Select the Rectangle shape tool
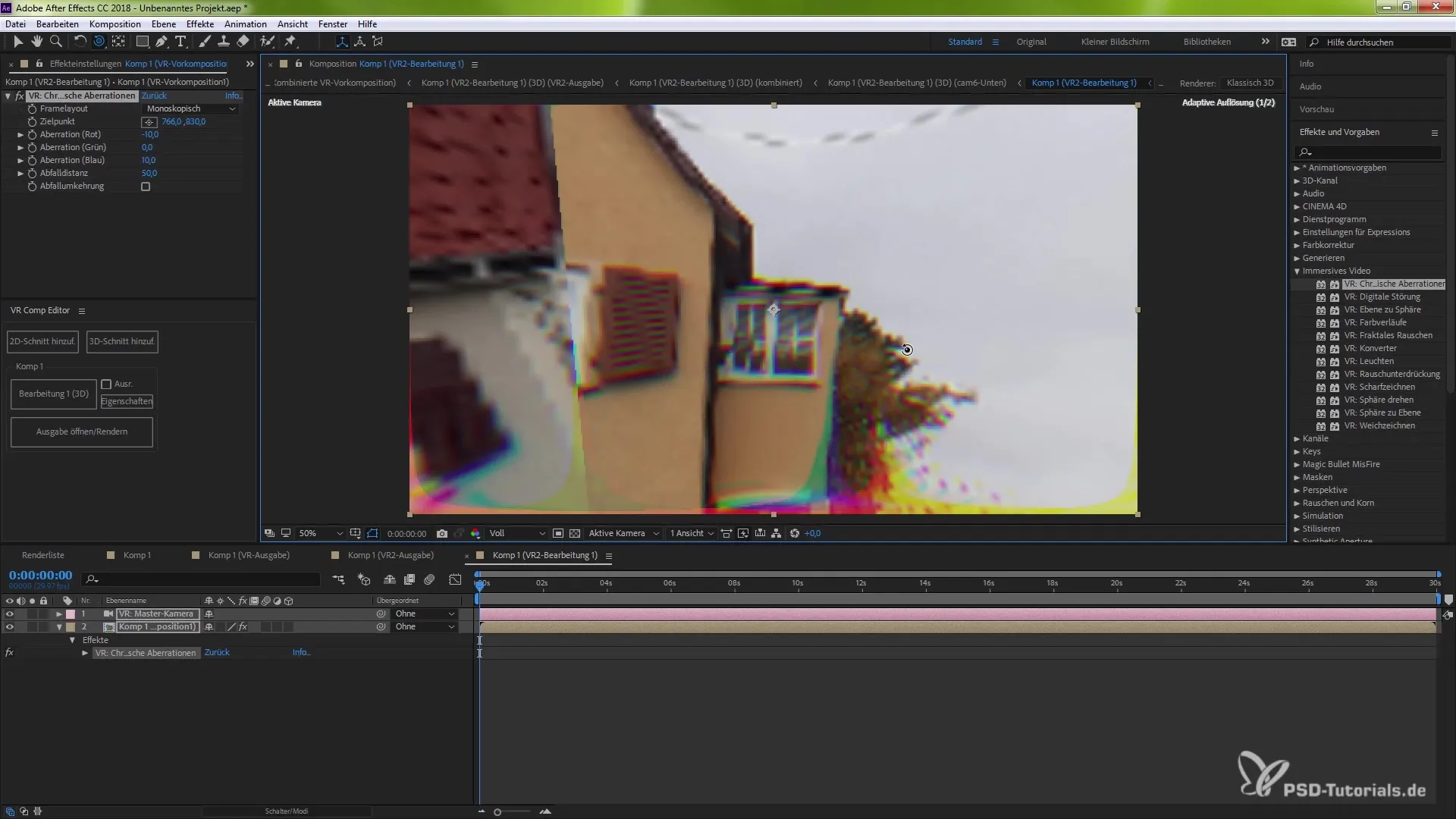1456x819 pixels. [x=142, y=42]
